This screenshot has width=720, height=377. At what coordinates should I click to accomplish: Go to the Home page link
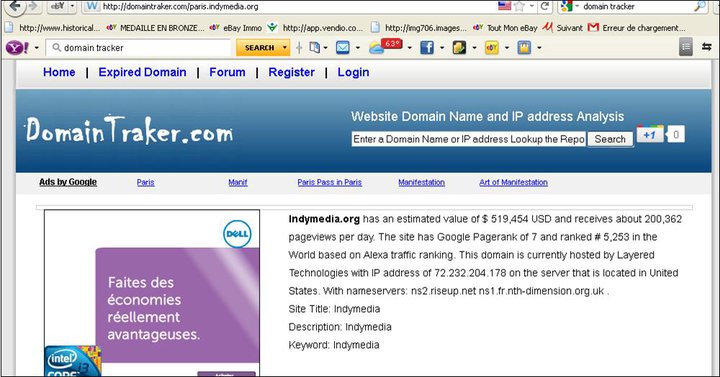59,72
